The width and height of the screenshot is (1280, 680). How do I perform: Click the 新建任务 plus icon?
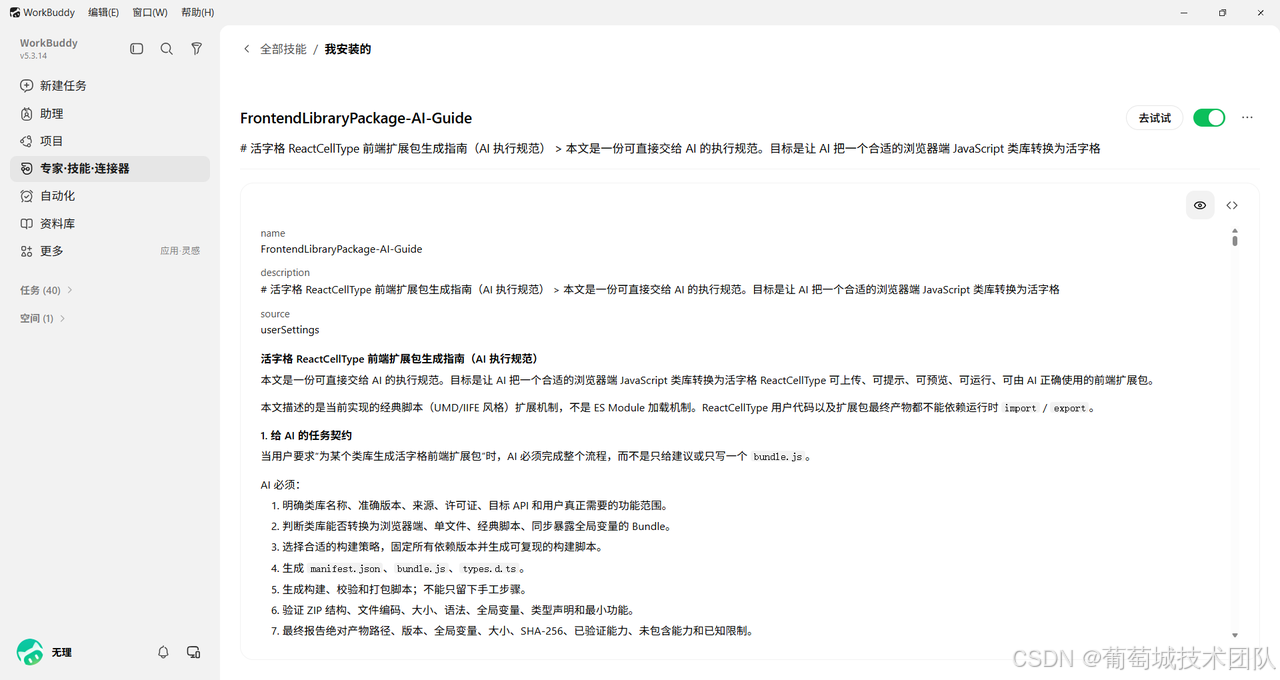pyautogui.click(x=27, y=86)
